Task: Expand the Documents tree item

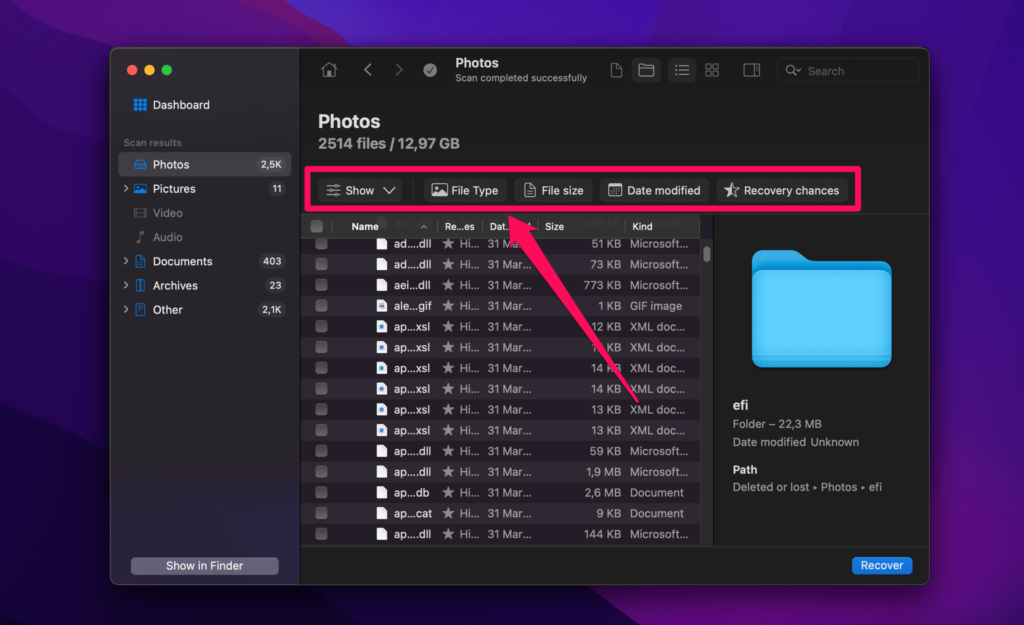Action: click(x=126, y=261)
